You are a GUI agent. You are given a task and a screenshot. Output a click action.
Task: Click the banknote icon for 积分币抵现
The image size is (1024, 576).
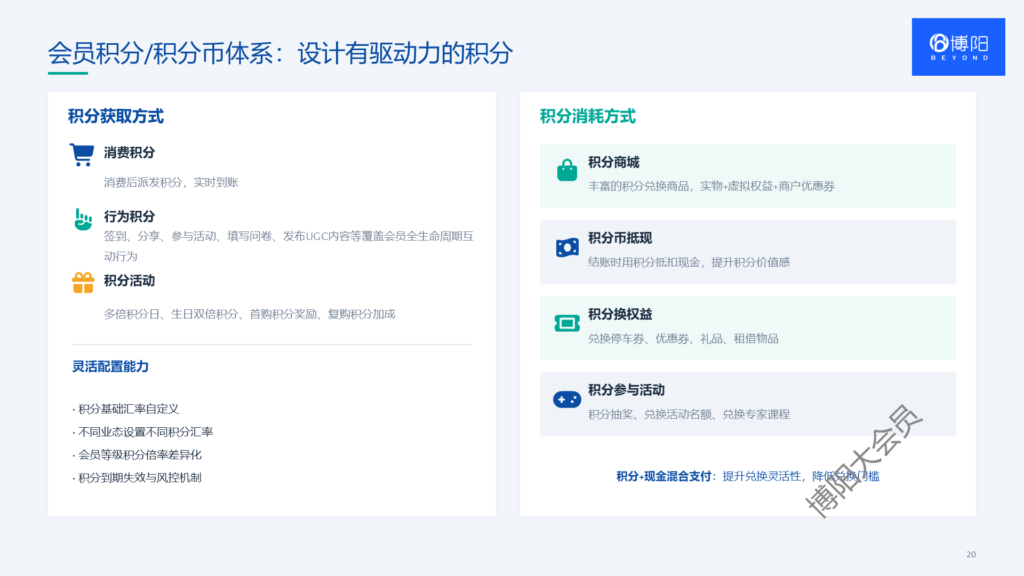[567, 248]
